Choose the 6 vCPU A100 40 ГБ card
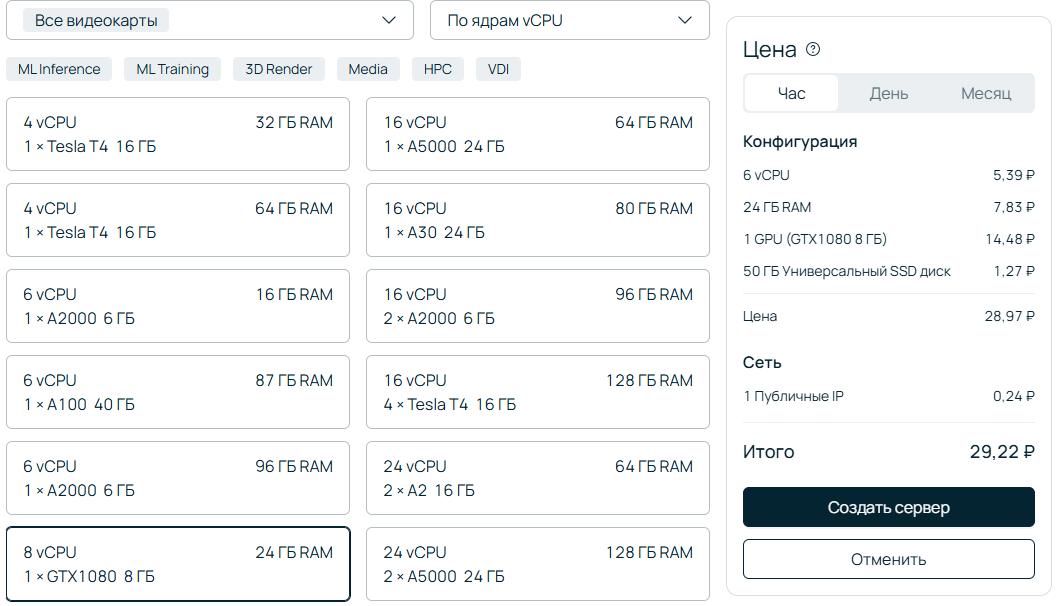Viewport: 1057px width, 606px height. pos(178,392)
